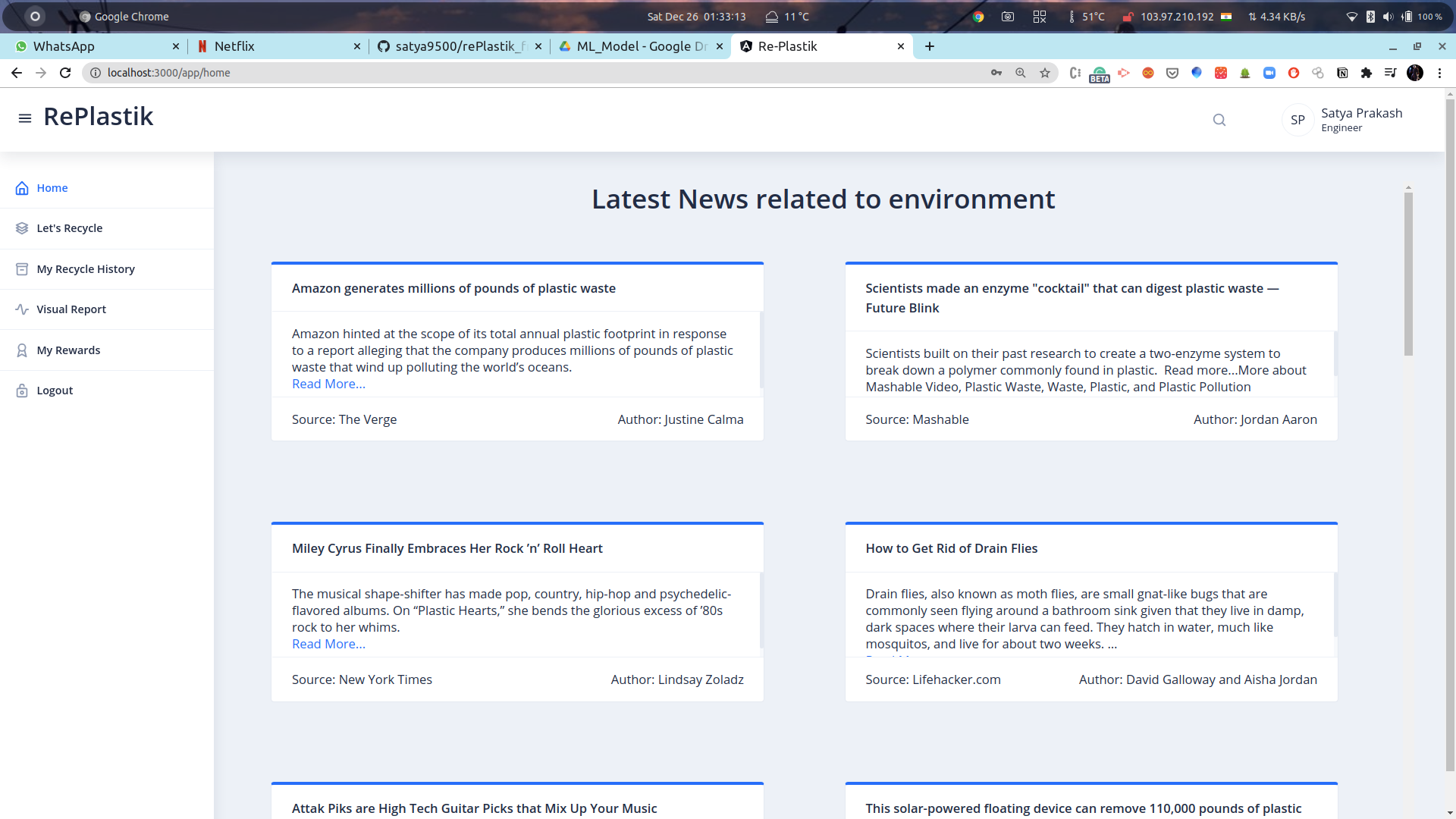Bookmark this page with star icon
This screenshot has height=819, width=1456.
(1045, 73)
